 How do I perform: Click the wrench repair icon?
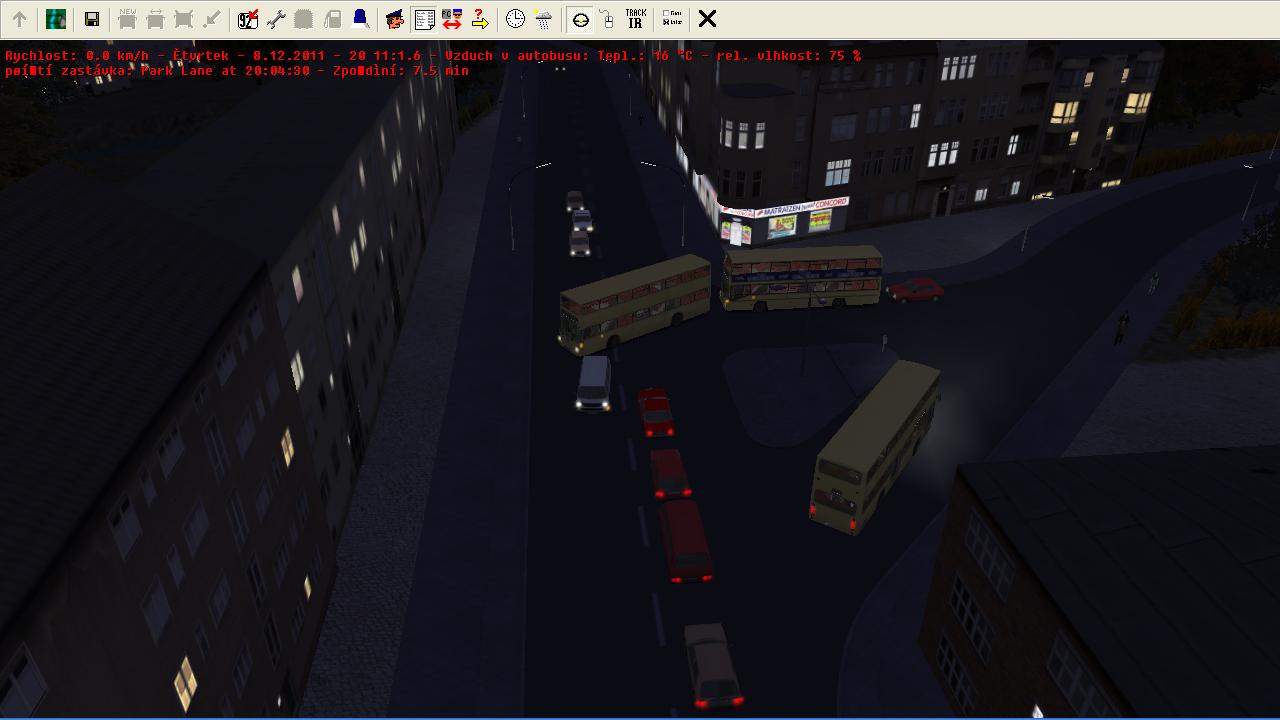(276, 19)
